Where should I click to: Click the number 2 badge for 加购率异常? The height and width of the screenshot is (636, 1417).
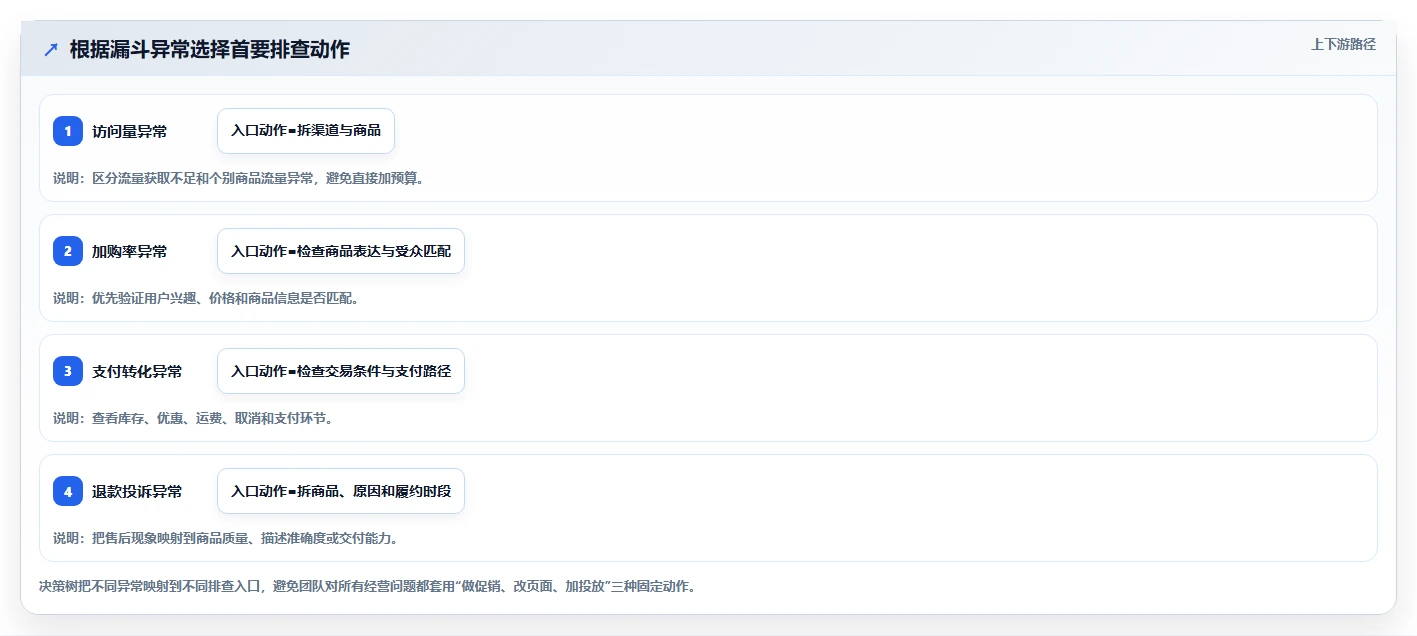68,251
